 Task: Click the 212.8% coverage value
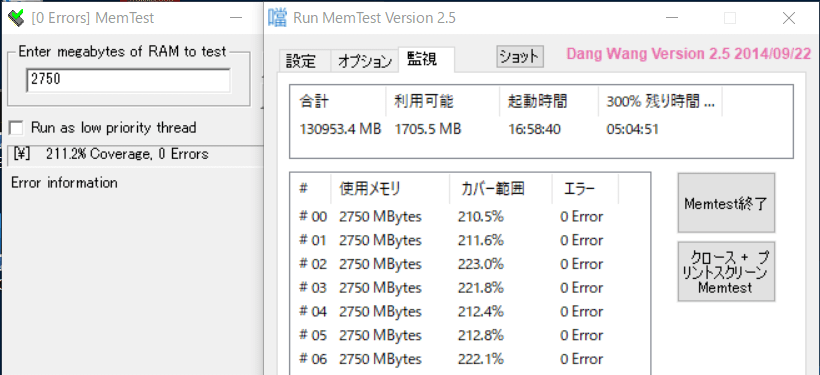coord(482,335)
